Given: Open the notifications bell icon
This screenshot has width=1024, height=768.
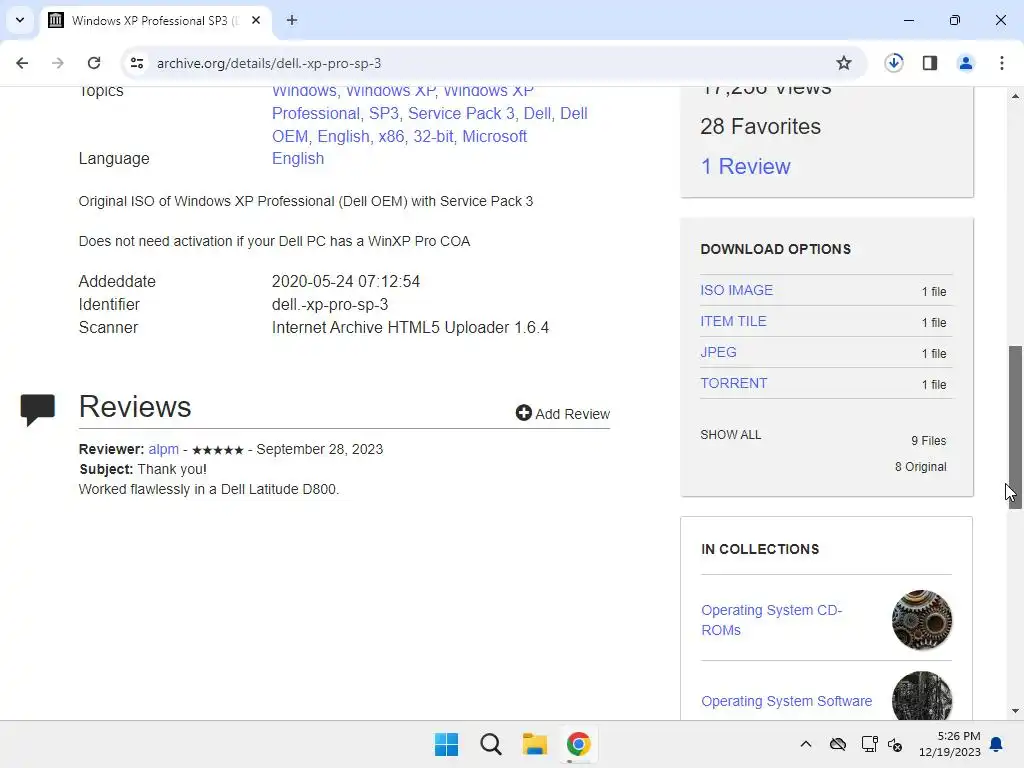Looking at the screenshot, I should click(997, 744).
